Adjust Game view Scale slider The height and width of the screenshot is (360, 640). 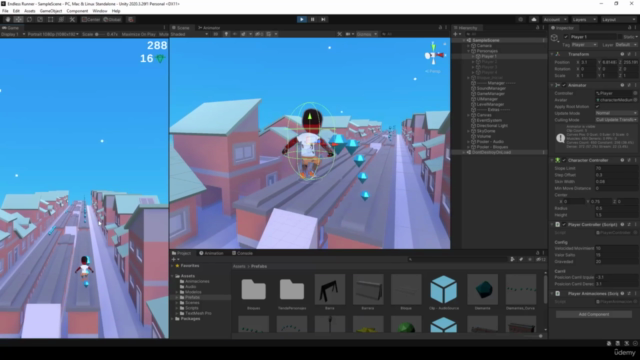coord(100,34)
